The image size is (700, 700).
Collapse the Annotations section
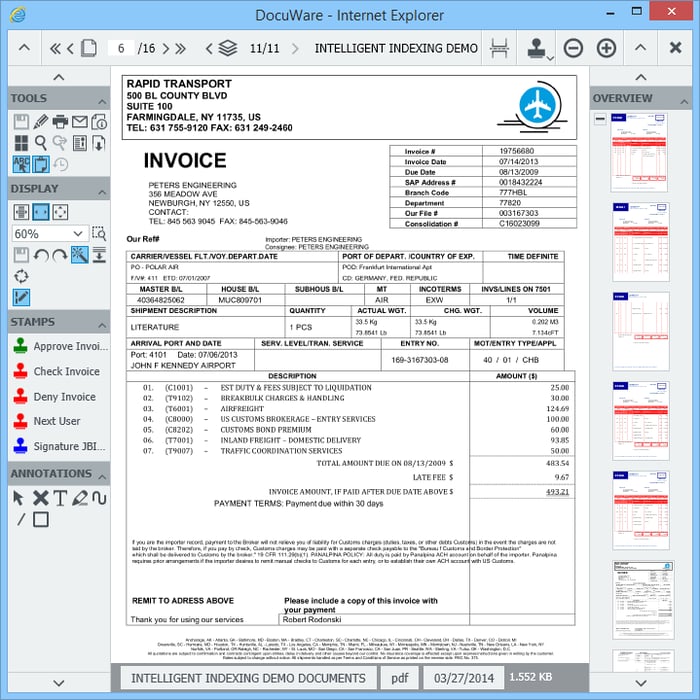tap(100, 473)
